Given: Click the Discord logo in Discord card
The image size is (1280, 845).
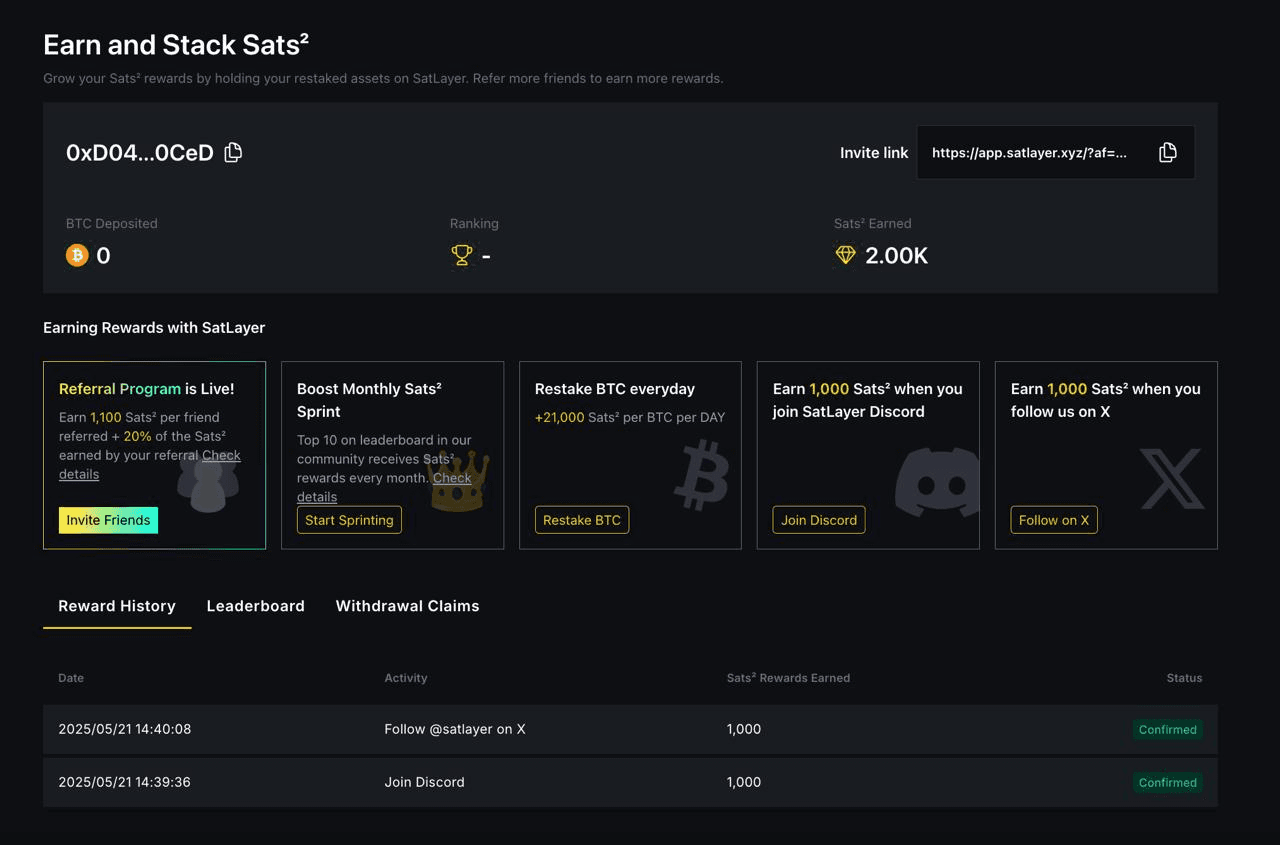Looking at the screenshot, I should tap(937, 482).
